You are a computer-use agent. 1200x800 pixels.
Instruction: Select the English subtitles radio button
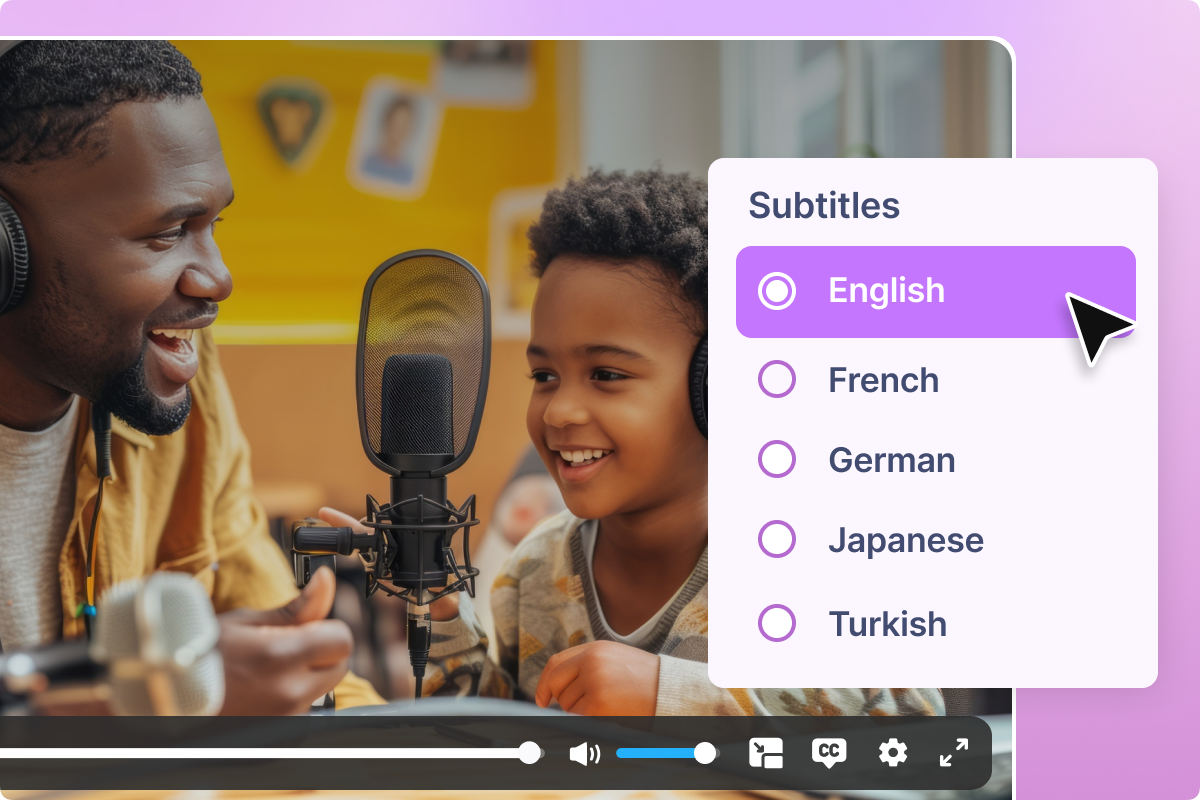(x=777, y=291)
